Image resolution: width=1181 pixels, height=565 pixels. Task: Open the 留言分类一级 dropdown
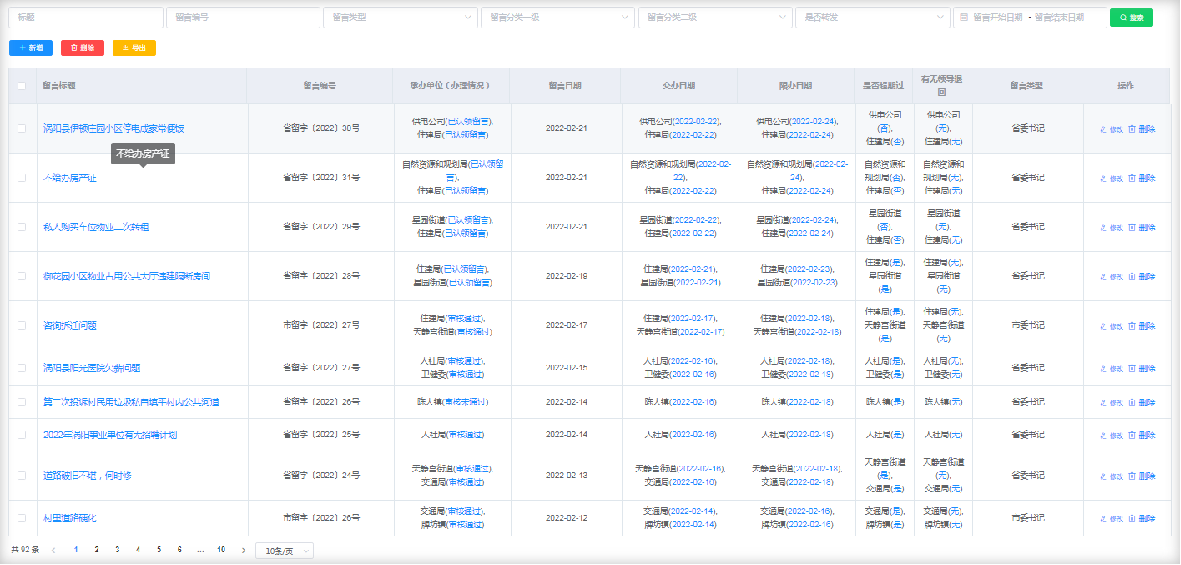[x=557, y=17]
